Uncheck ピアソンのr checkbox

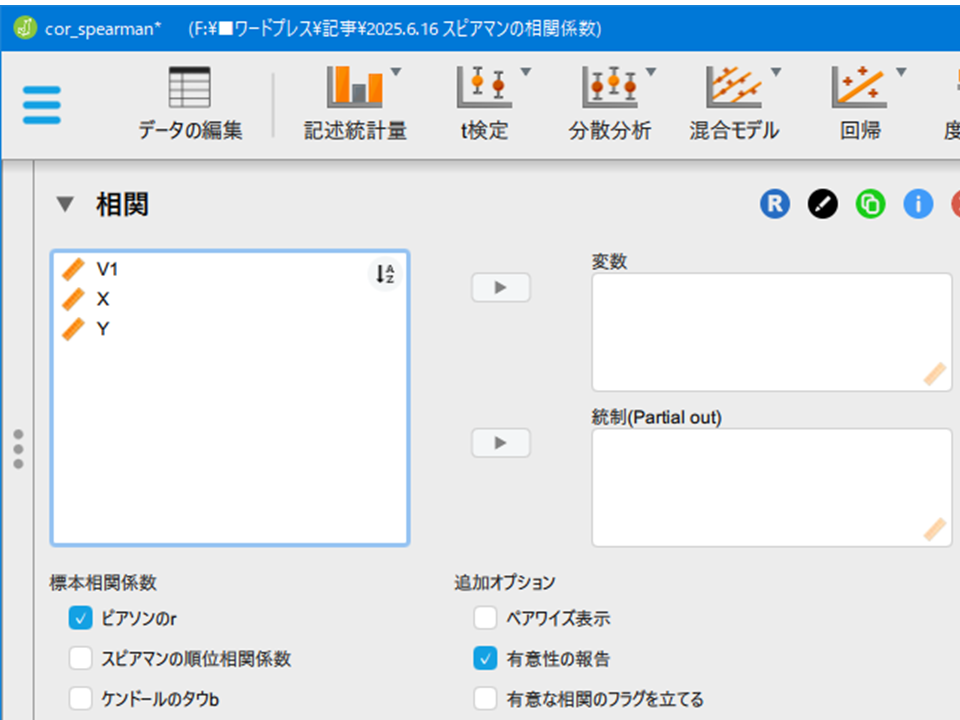tap(81, 618)
